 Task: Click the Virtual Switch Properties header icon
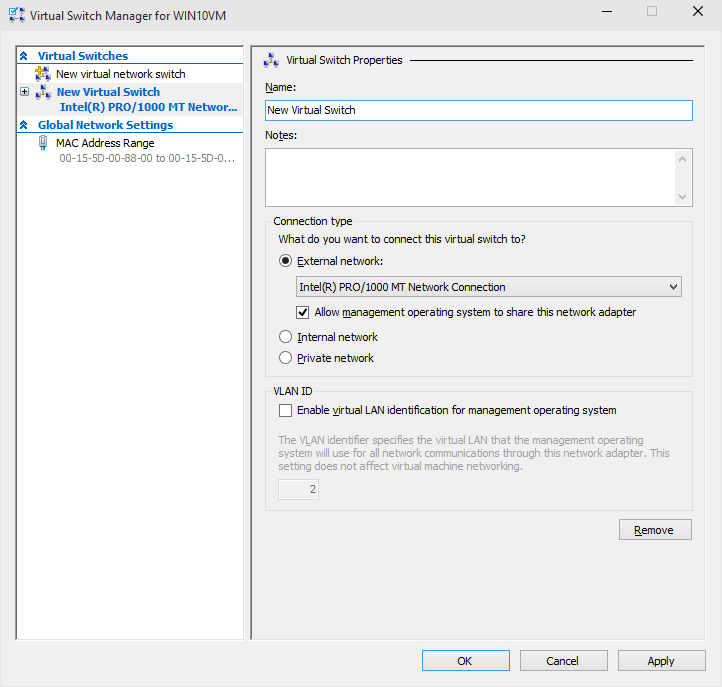pos(271,60)
